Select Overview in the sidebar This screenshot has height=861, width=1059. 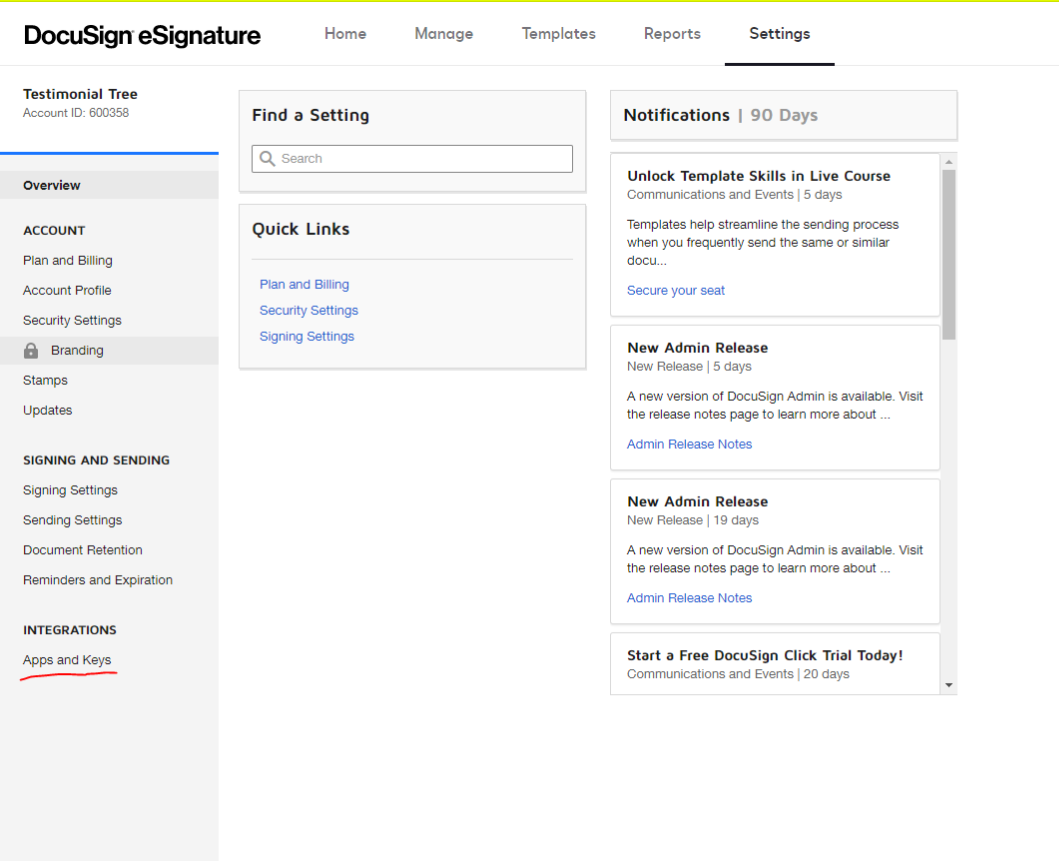(109, 185)
